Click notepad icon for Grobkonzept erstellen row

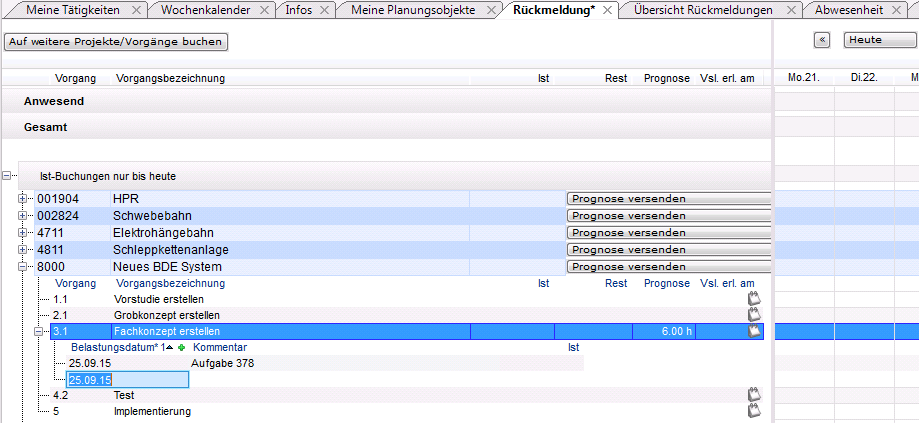click(x=755, y=315)
